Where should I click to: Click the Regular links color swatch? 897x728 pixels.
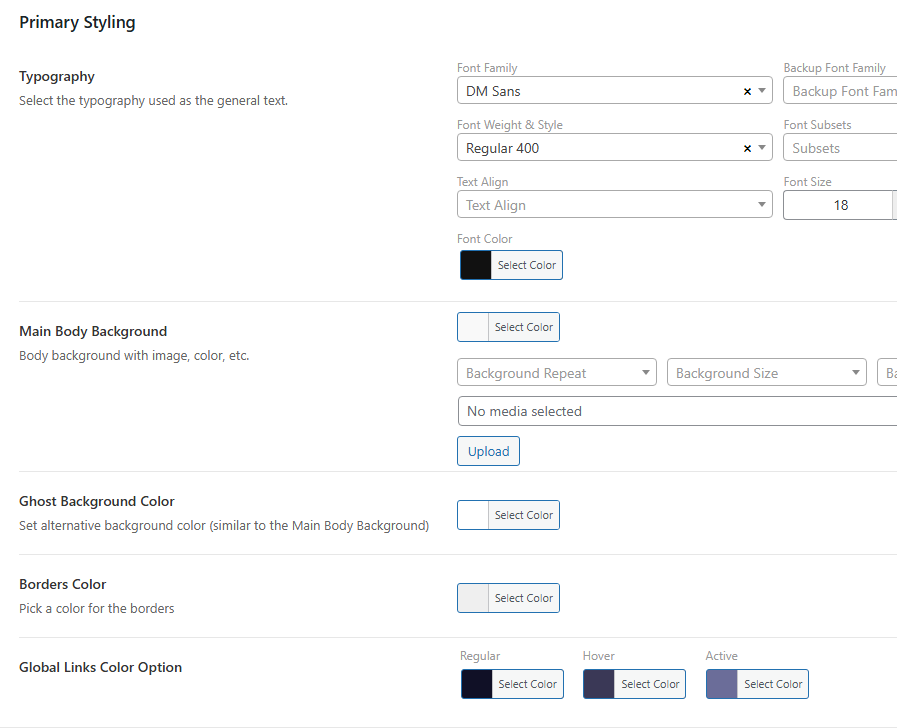click(x=477, y=684)
